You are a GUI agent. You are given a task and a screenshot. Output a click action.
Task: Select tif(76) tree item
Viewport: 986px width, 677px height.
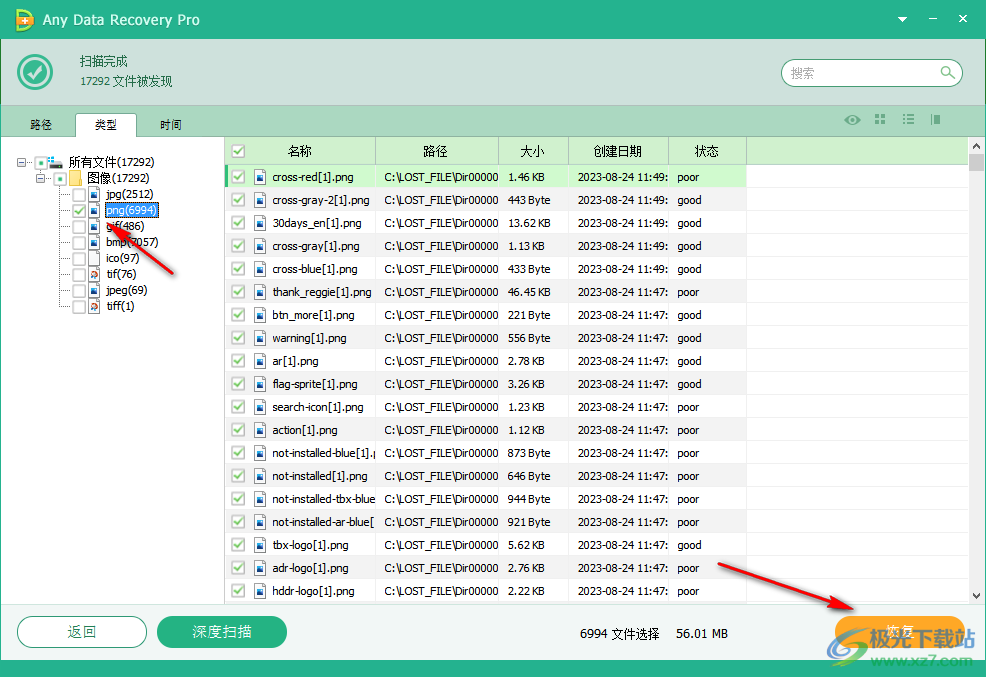pos(121,274)
